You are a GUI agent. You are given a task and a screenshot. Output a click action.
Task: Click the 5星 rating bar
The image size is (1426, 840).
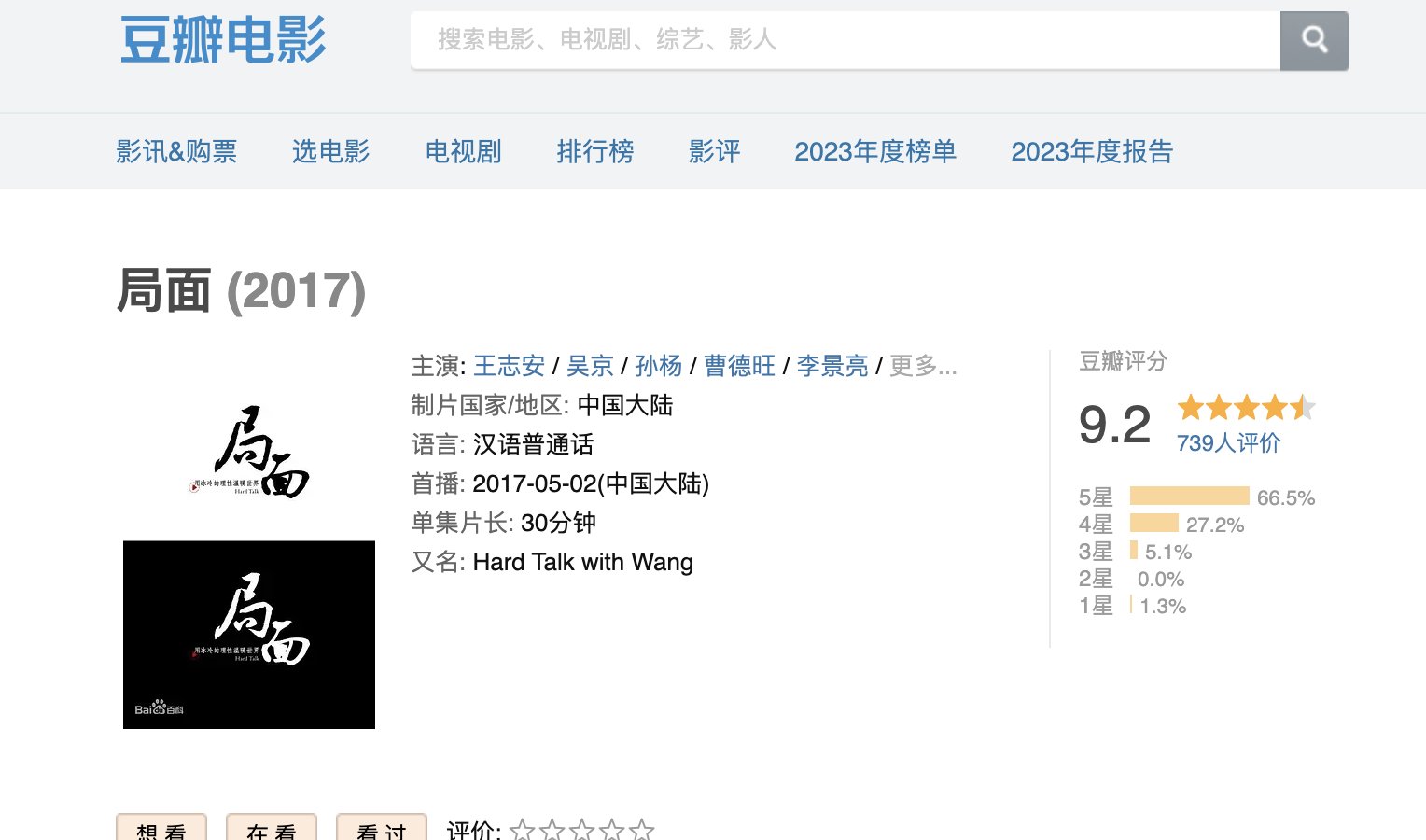coord(1189,496)
